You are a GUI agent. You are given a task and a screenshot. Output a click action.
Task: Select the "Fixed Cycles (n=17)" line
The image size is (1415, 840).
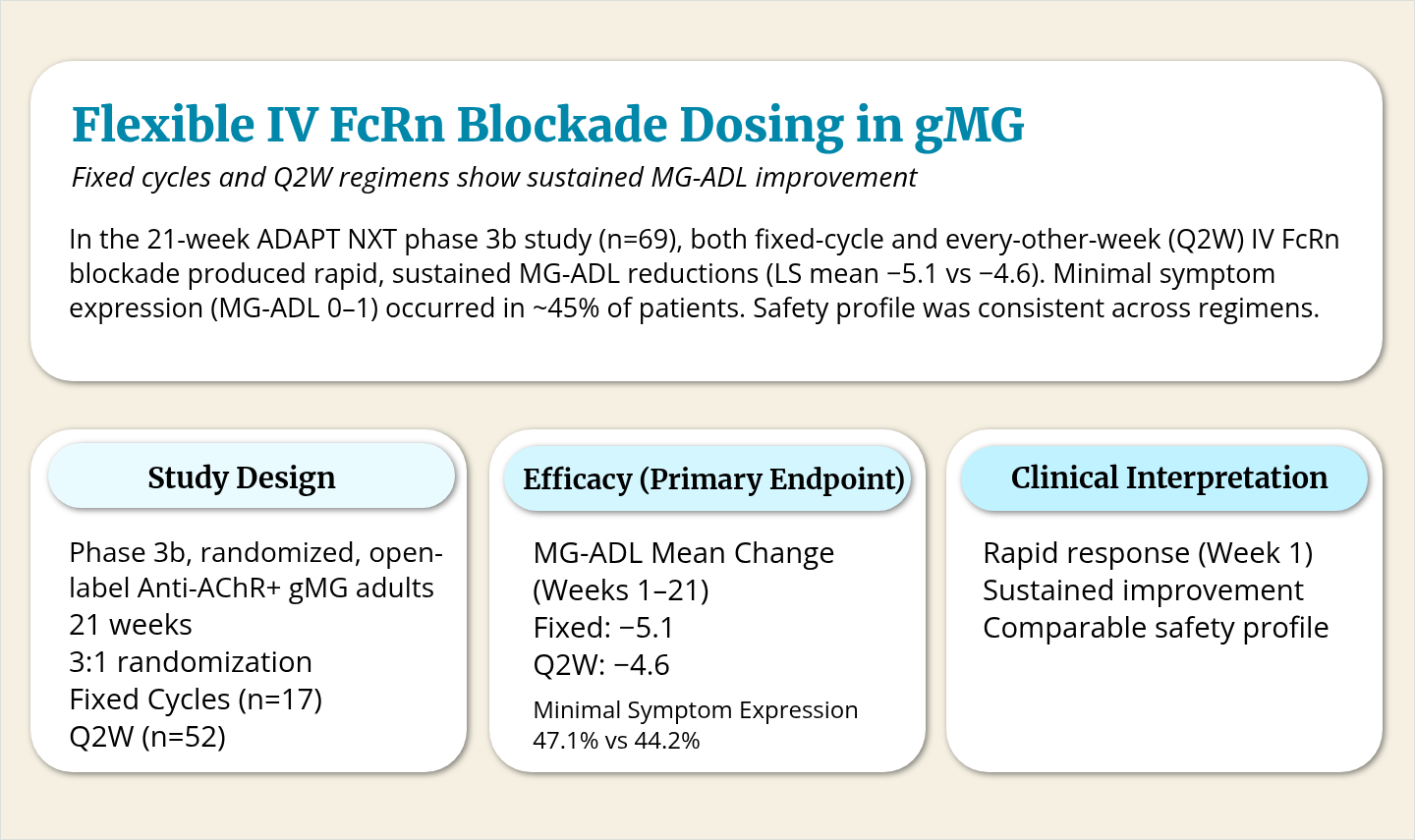pos(196,700)
